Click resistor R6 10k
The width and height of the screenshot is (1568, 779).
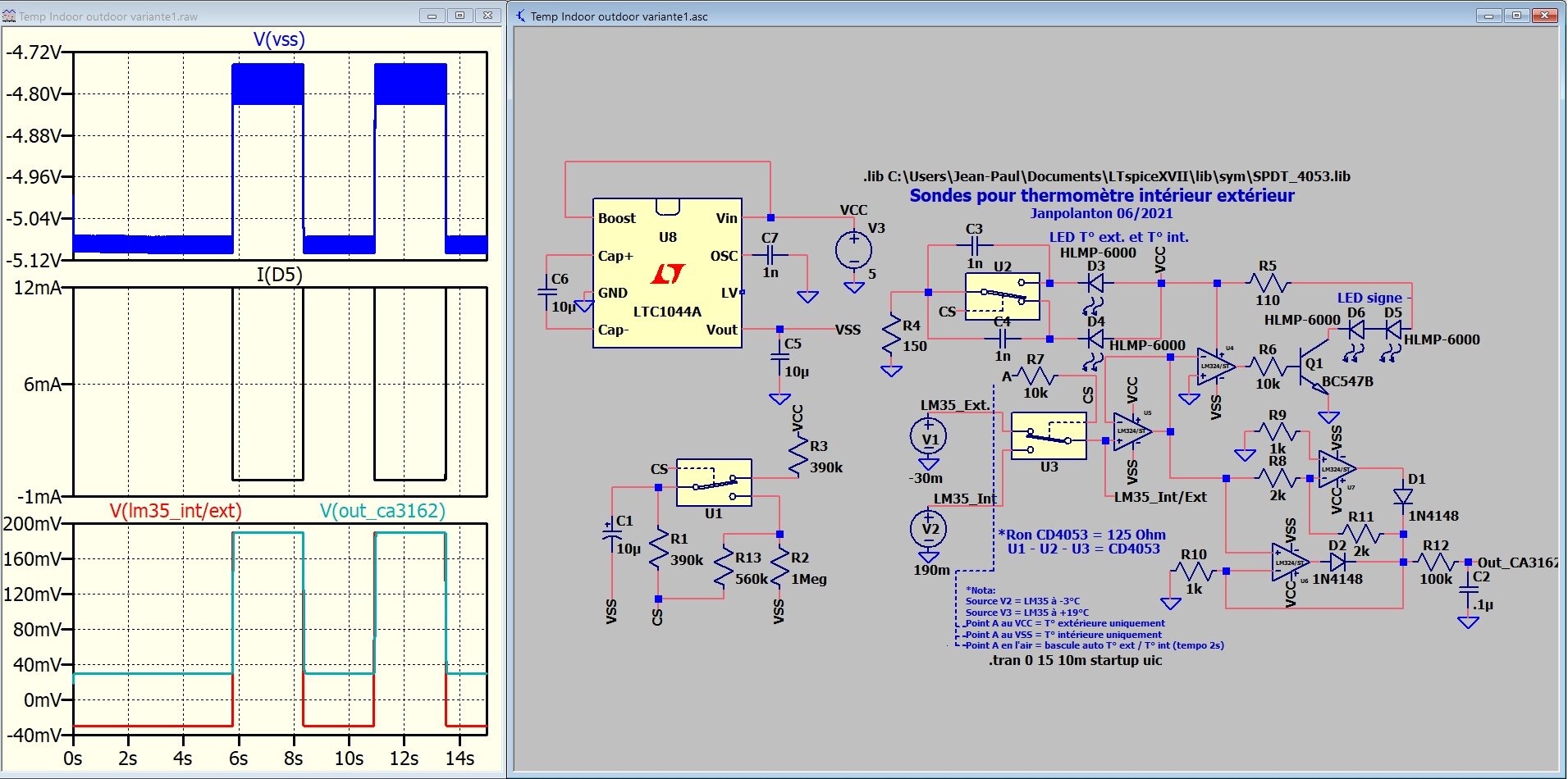(1268, 366)
